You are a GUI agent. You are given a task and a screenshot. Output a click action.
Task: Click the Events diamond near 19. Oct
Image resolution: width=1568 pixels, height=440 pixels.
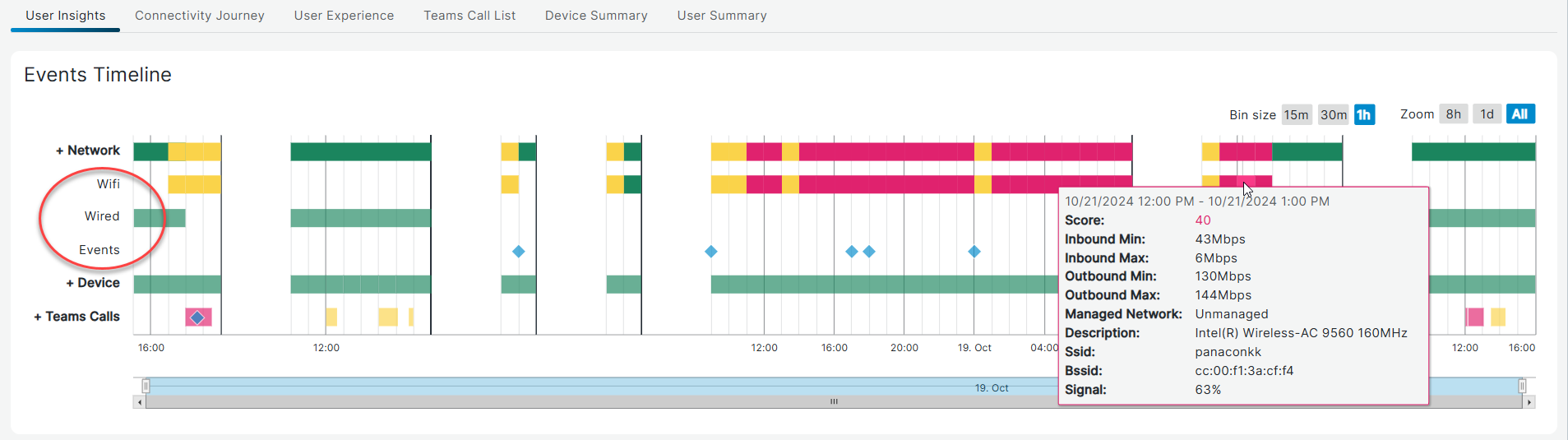coord(974,252)
